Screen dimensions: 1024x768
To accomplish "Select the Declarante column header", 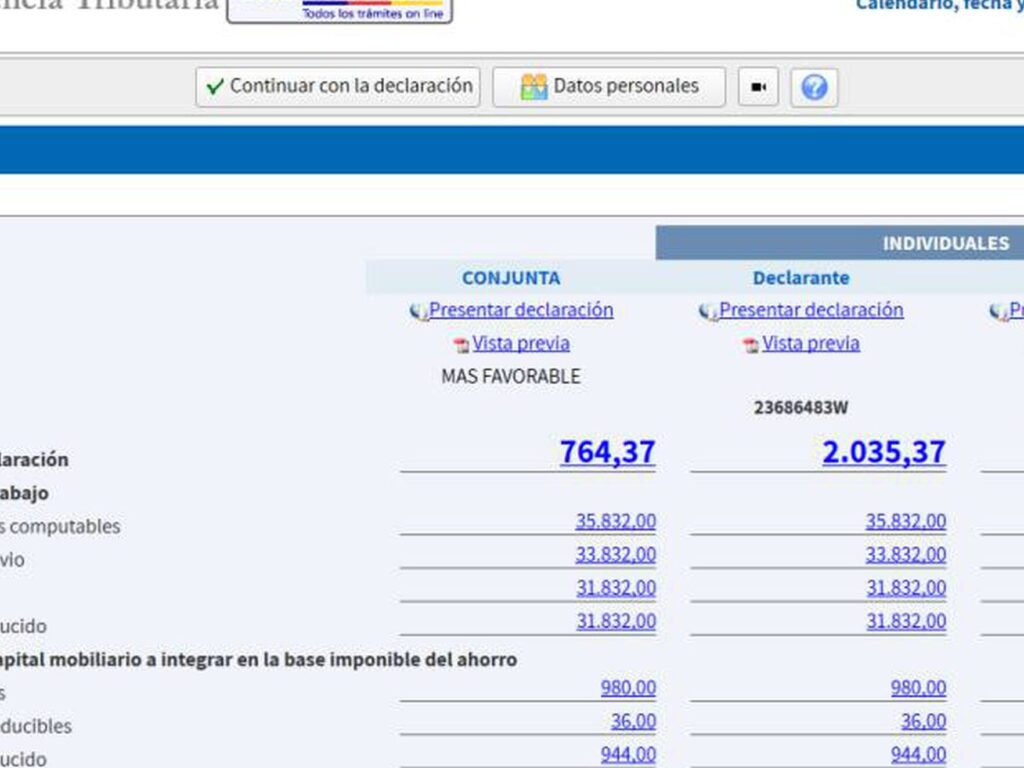I will coord(801,278).
